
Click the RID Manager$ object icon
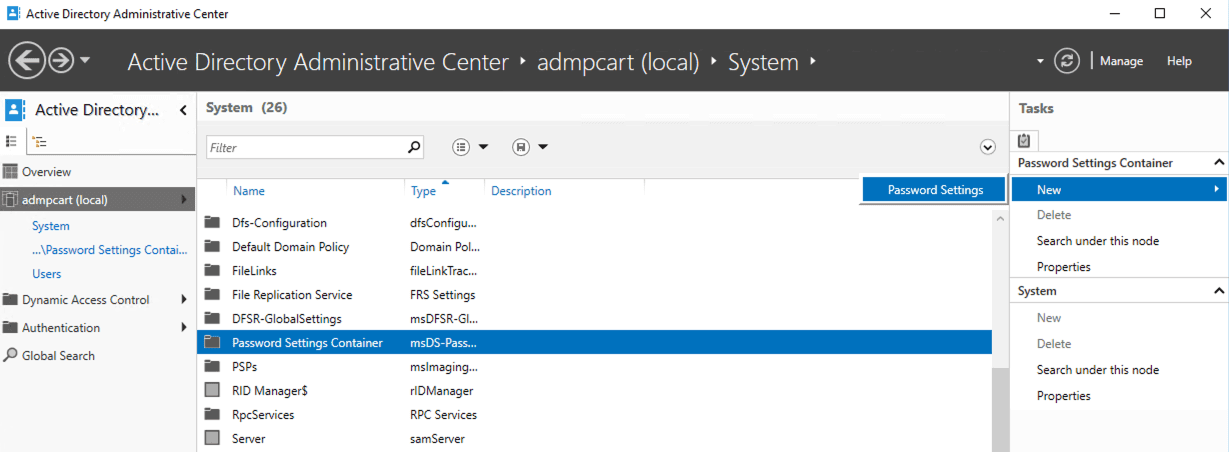coord(212,391)
